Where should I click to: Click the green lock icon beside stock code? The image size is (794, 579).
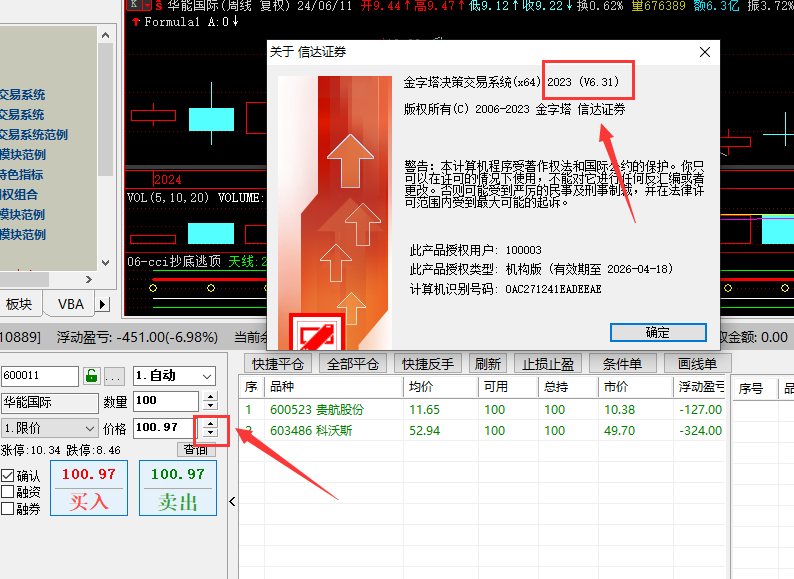92,376
